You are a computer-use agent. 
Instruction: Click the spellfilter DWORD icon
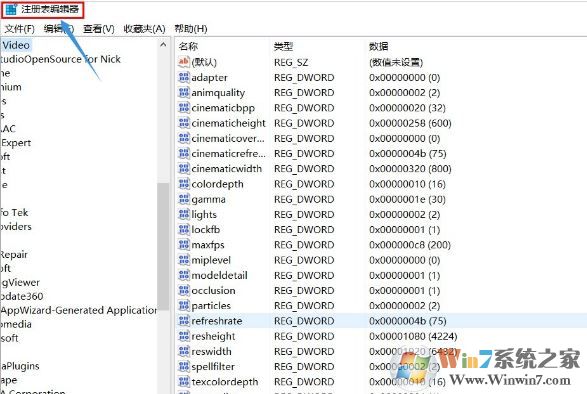(x=183, y=367)
